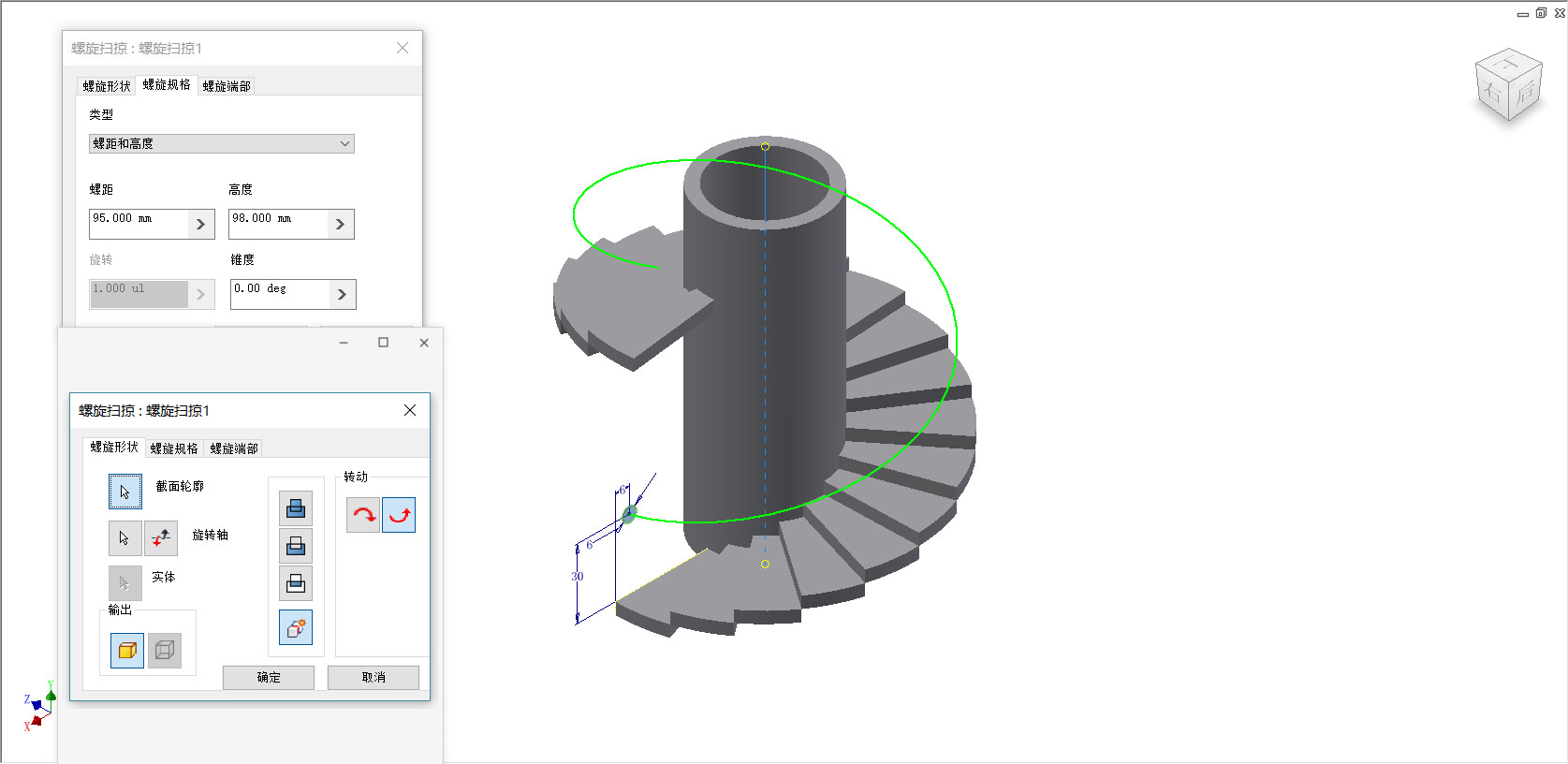Choose the solid output yellow cube icon
This screenshot has width=1568, height=764.
click(127, 650)
